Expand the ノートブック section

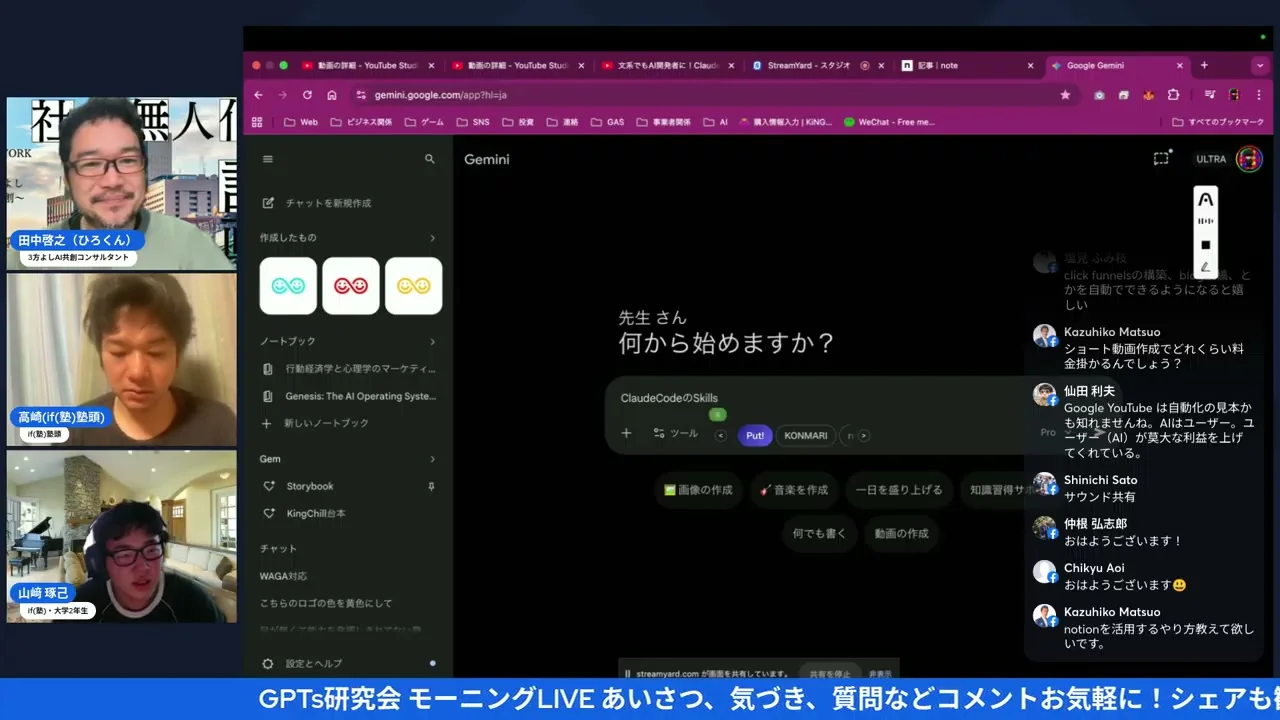click(434, 341)
